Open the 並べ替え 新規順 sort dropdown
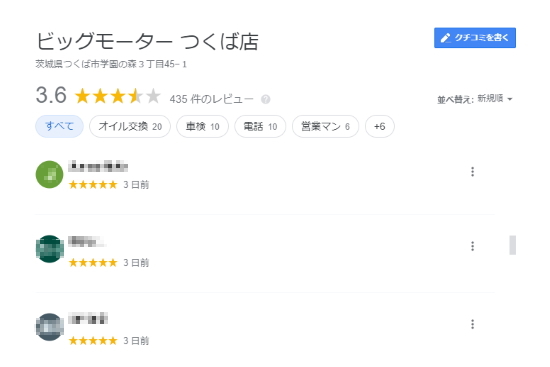Screen dimensions: 550x367 coord(475,99)
